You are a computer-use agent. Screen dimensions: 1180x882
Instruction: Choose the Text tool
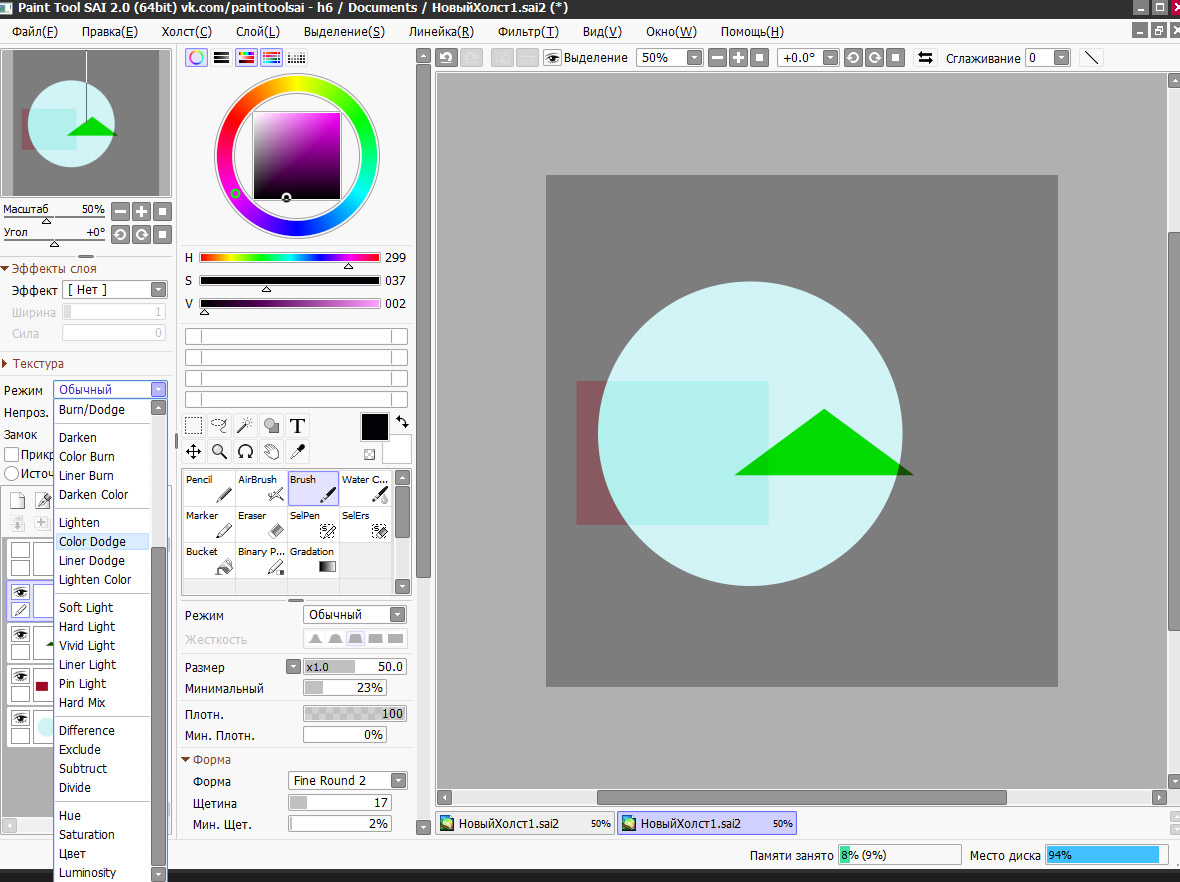coord(297,426)
